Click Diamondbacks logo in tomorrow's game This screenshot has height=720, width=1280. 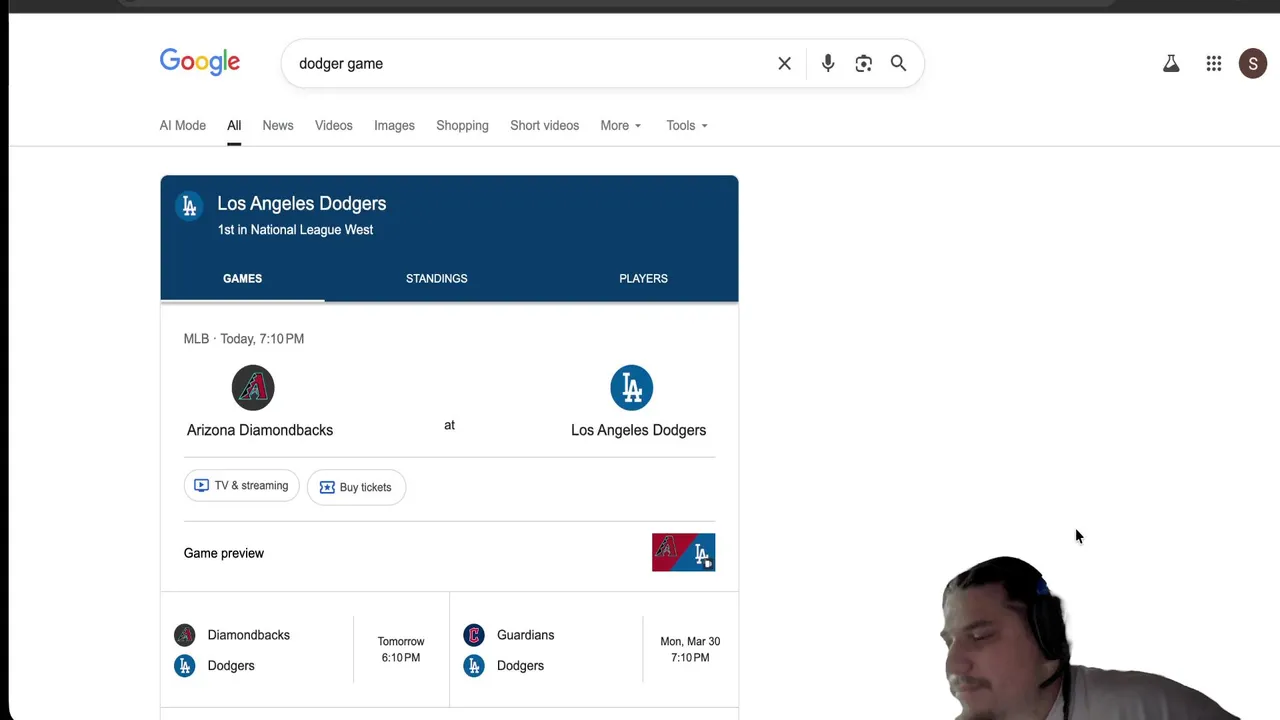pos(185,635)
